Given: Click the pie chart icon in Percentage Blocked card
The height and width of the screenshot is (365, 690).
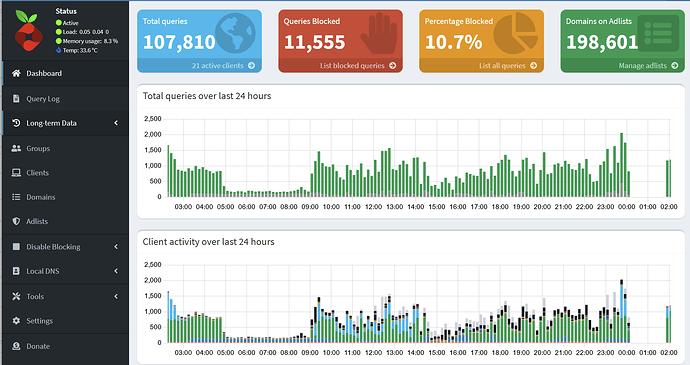Looking at the screenshot, I should pos(516,33).
